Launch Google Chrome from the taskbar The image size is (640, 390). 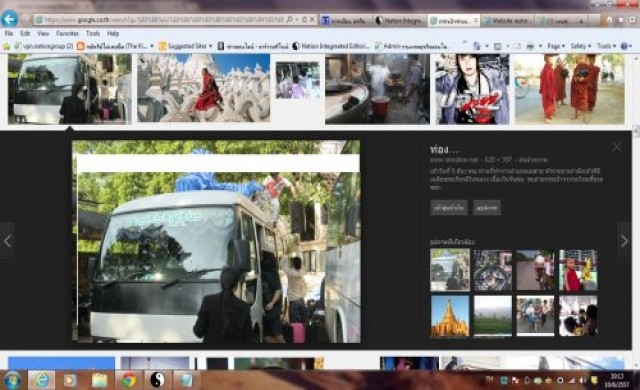(129, 380)
